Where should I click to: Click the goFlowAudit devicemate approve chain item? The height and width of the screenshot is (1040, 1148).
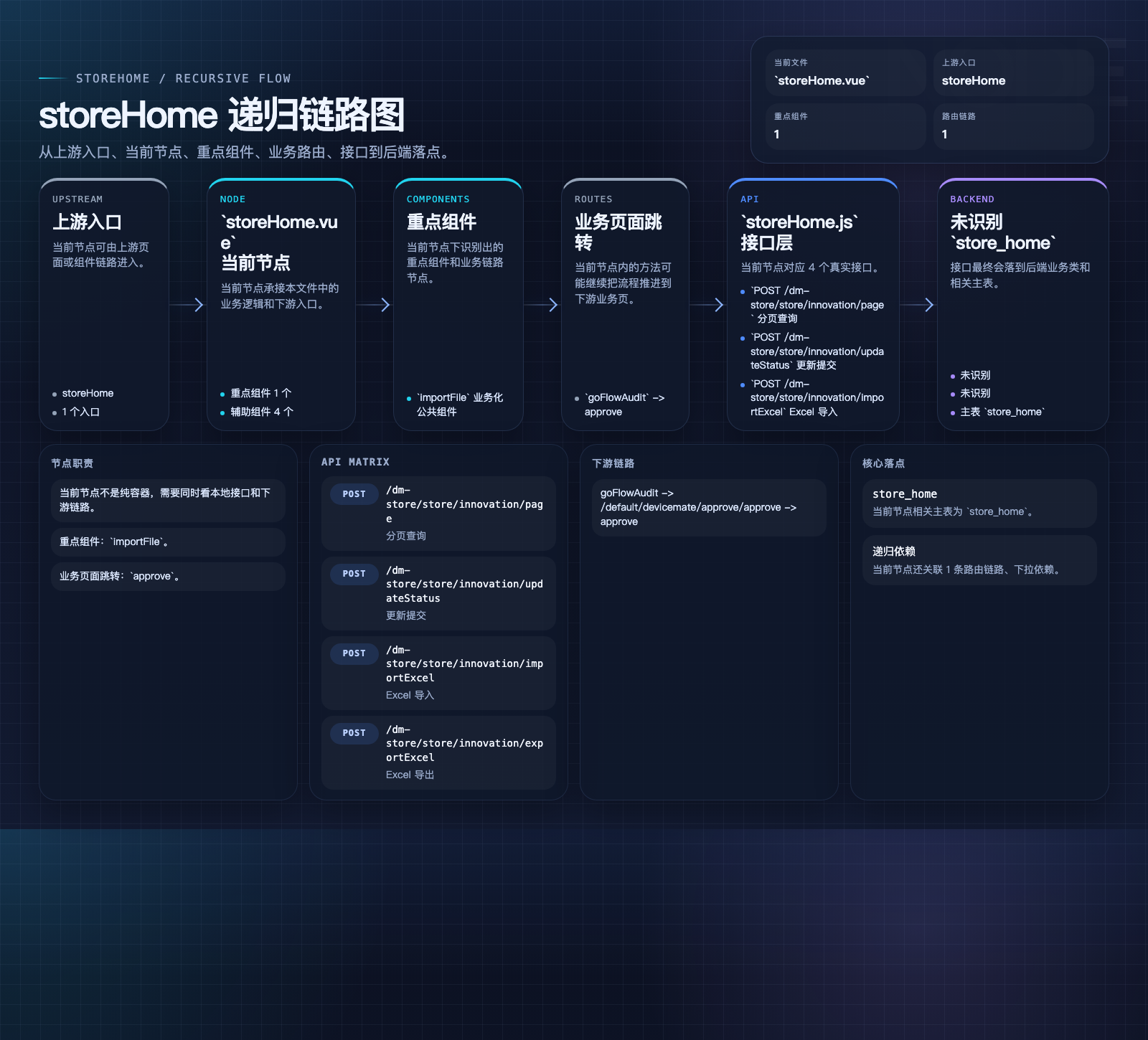click(x=709, y=507)
